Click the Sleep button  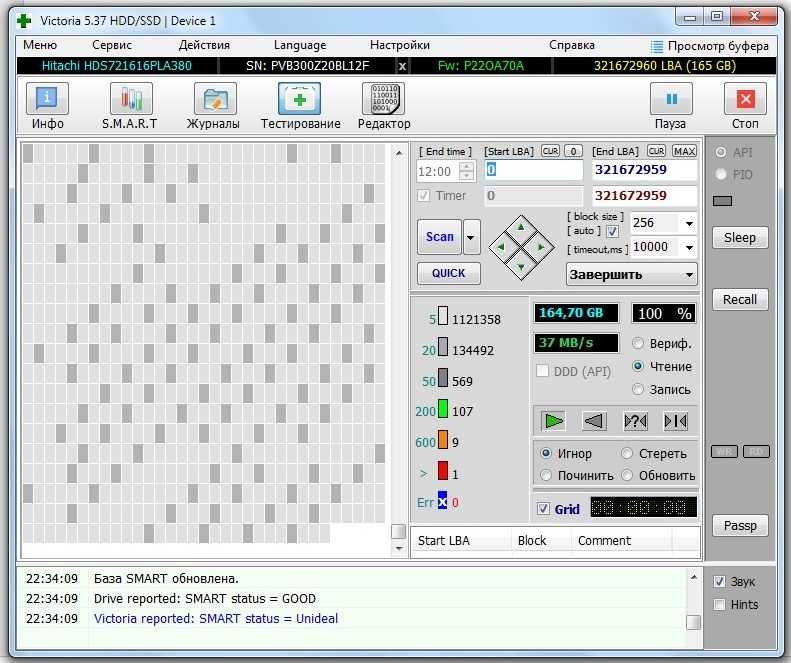coord(740,238)
